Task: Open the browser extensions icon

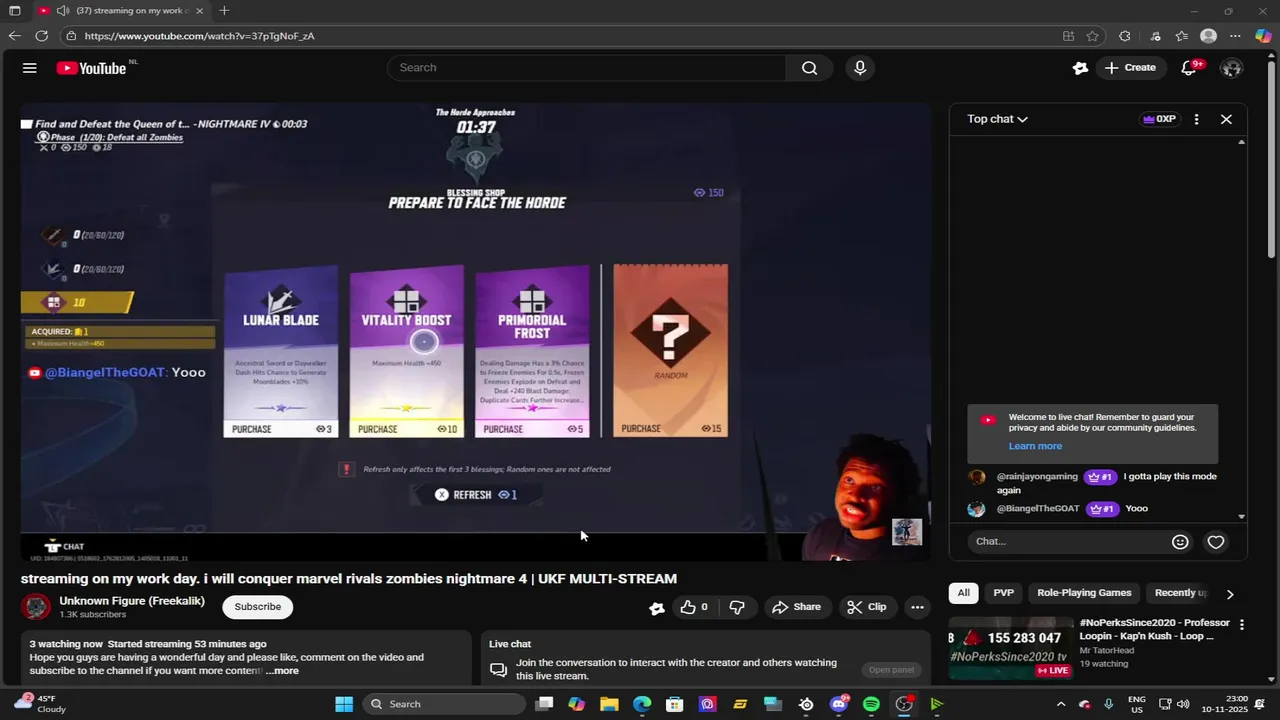Action: pyautogui.click(x=1125, y=36)
